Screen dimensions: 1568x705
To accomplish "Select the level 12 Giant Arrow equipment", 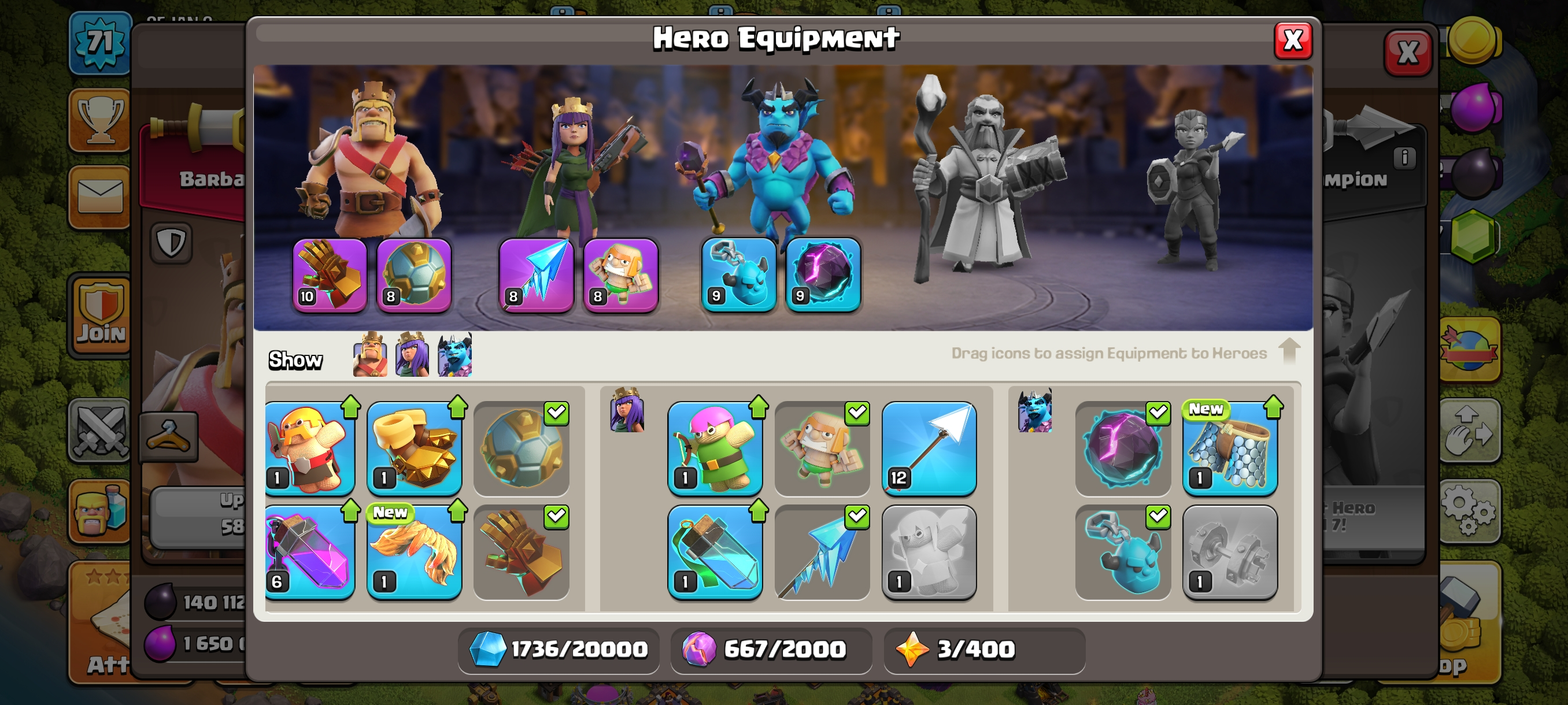I will coord(929,448).
